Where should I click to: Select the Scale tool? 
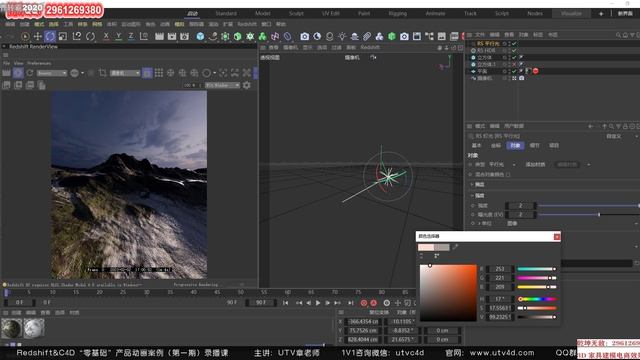click(62, 36)
